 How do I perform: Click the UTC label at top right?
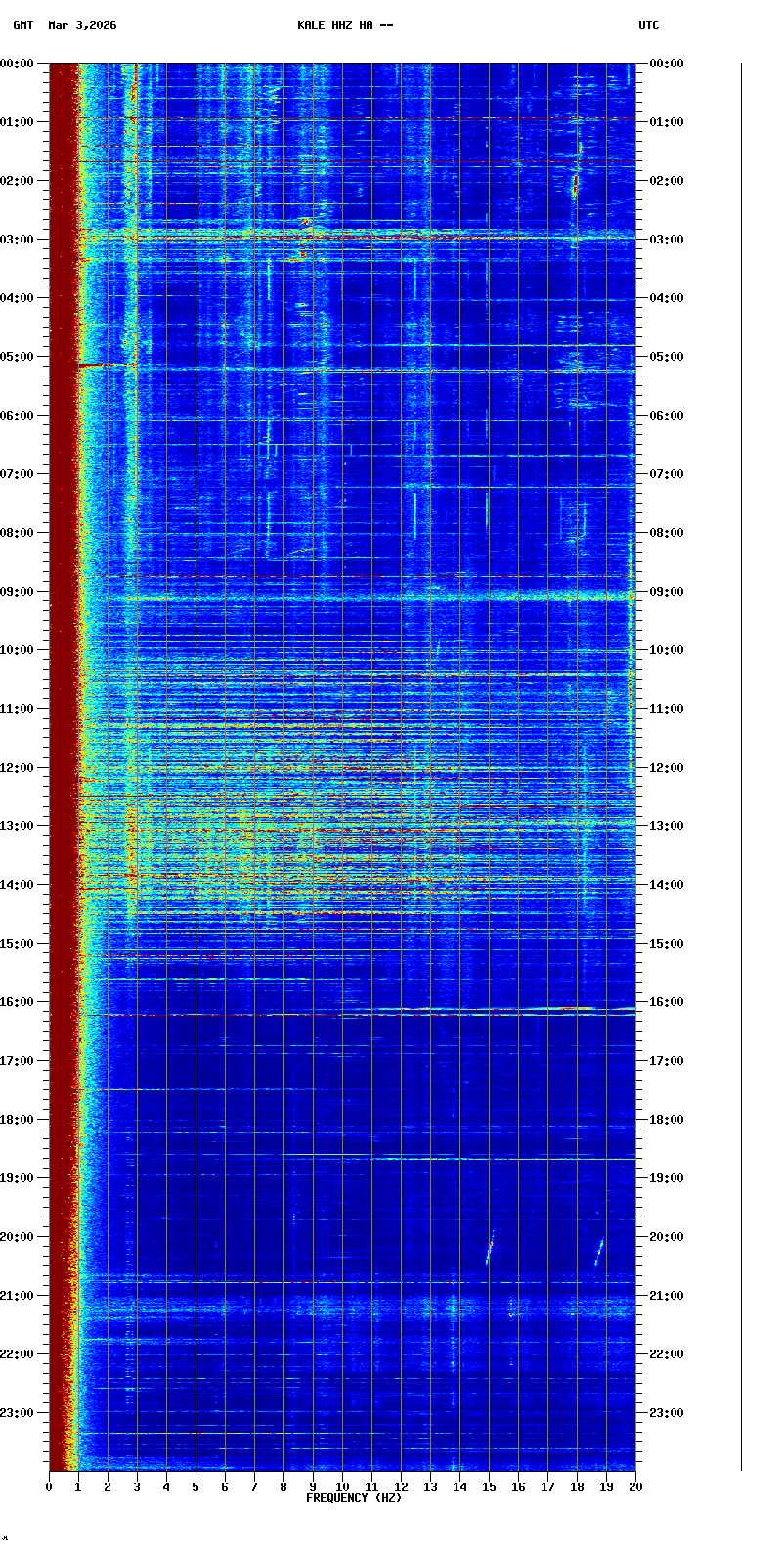(649, 25)
